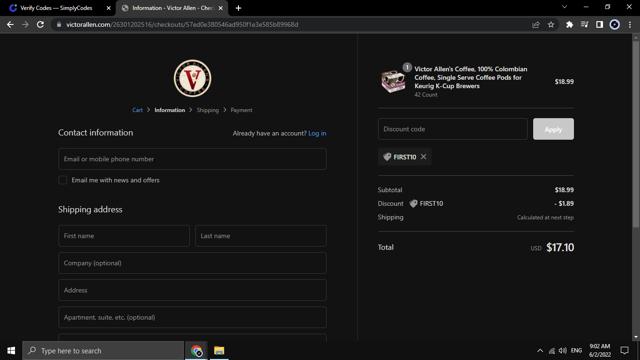Focus the Email or mobile phone number field
The width and height of the screenshot is (640, 360).
[192, 159]
